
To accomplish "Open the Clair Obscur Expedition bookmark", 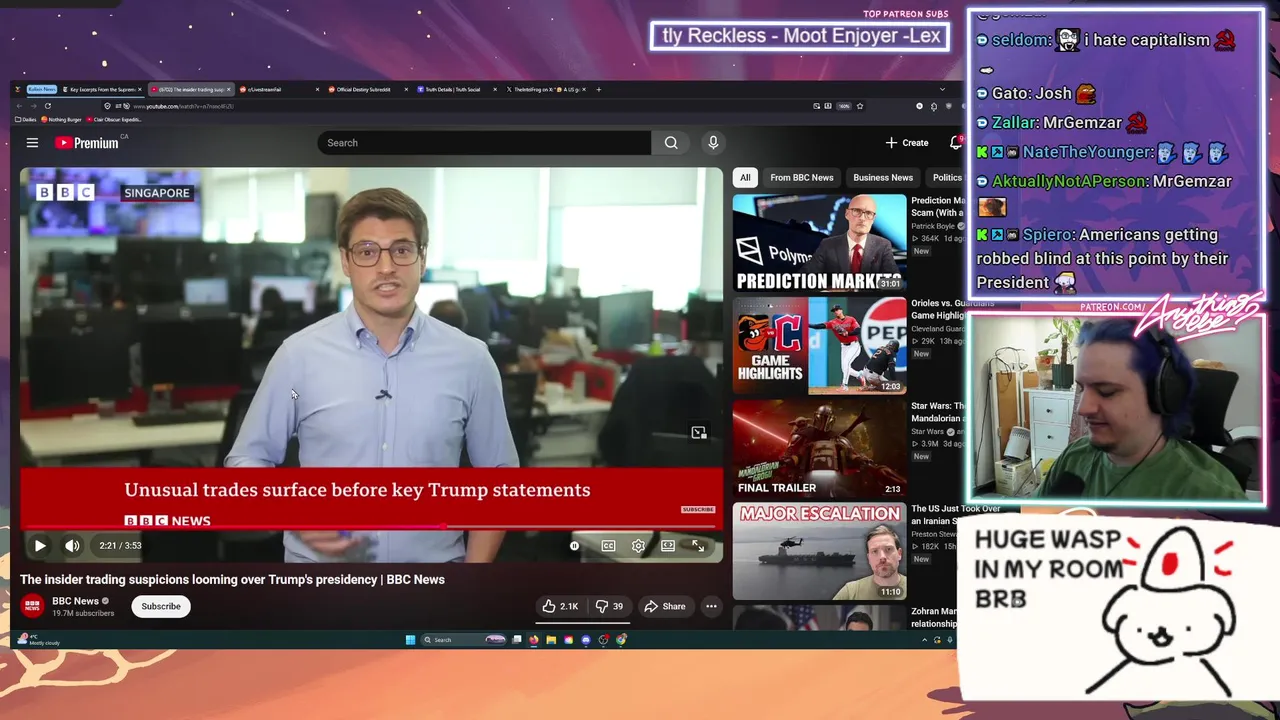I will pos(116,119).
